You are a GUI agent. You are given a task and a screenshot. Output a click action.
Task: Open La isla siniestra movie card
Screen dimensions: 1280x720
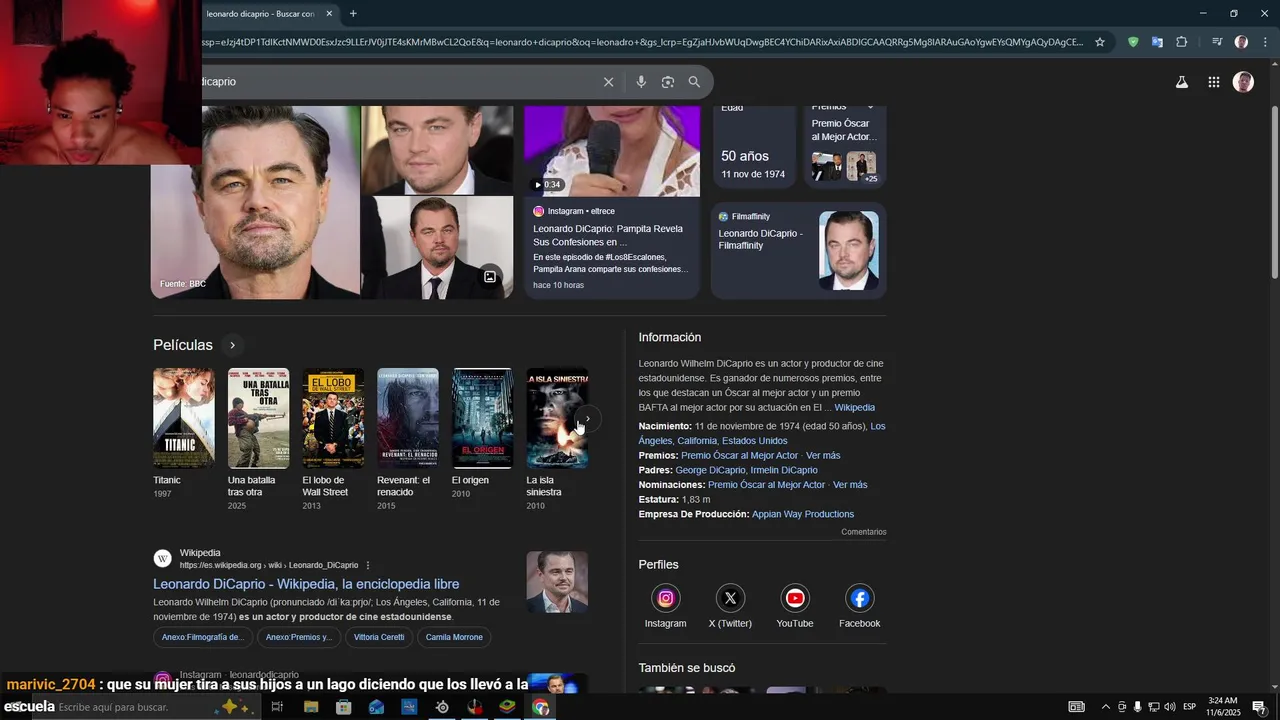pyautogui.click(x=557, y=439)
